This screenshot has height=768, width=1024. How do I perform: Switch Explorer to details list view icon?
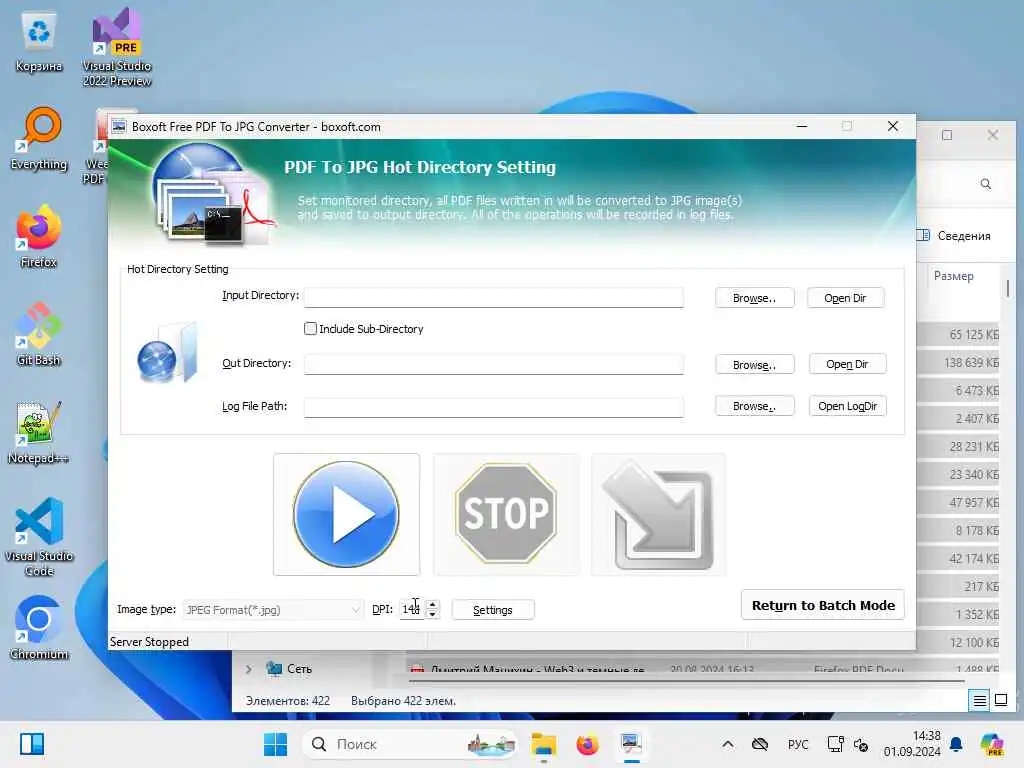click(x=980, y=701)
